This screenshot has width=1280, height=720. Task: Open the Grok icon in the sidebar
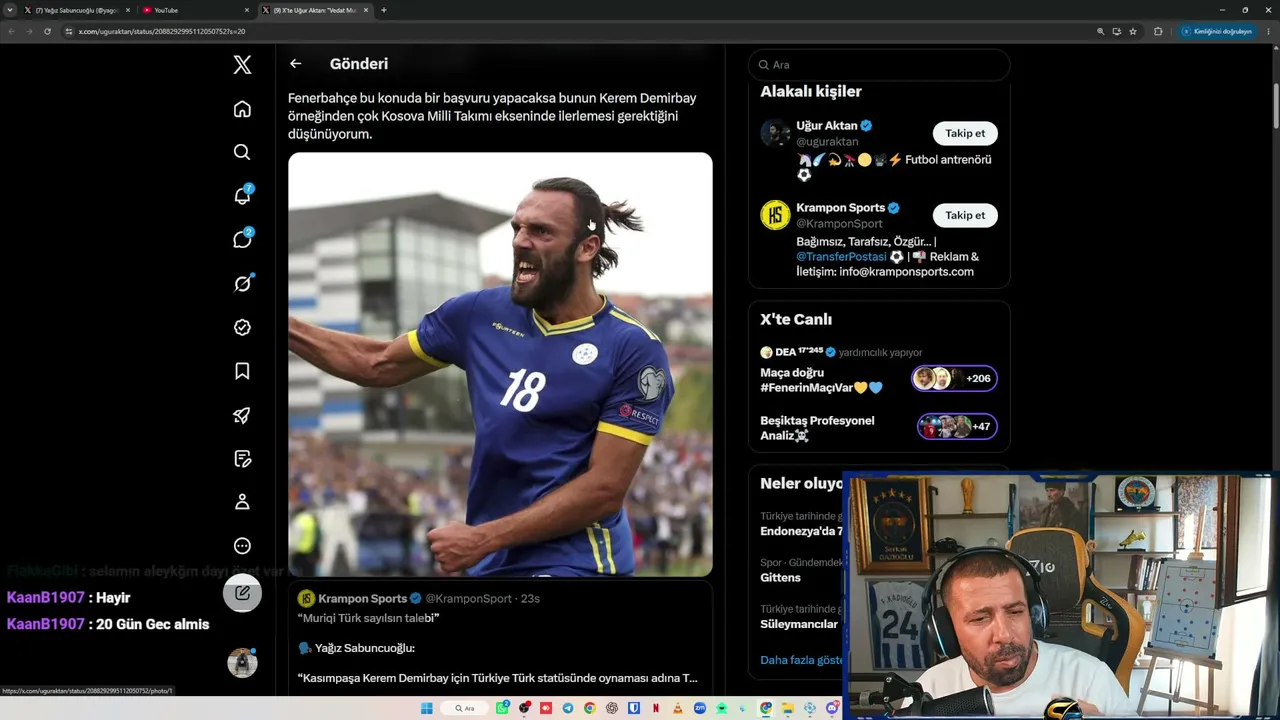pyautogui.click(x=242, y=283)
